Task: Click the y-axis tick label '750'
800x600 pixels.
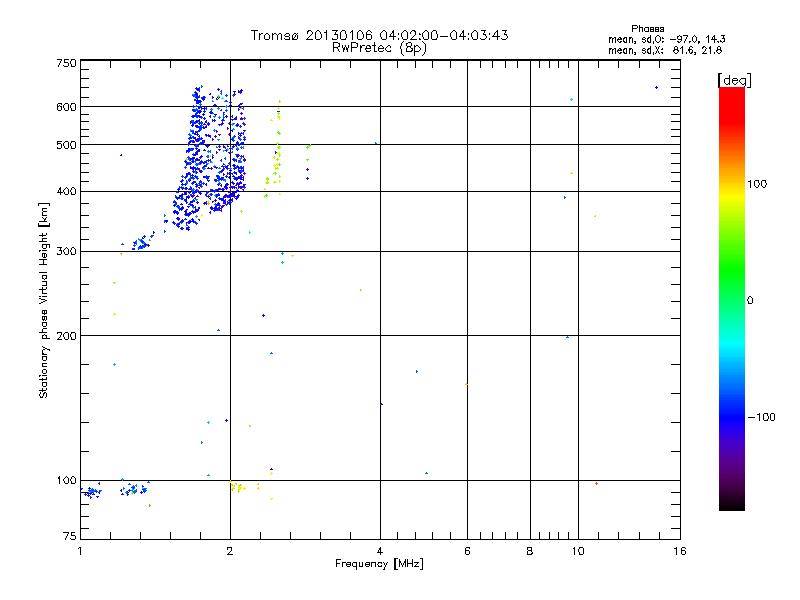Action: [x=66, y=63]
